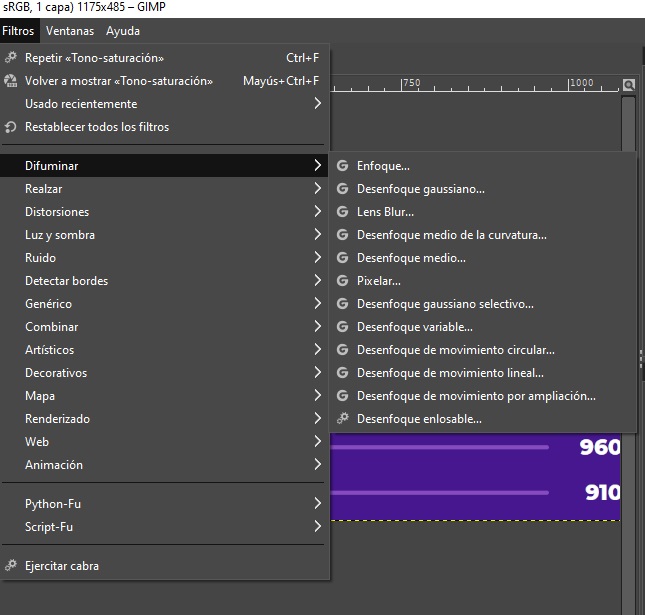Screen dimensions: 645x615
Task: Expand the Combinar submenu arrow
Action: (318, 327)
